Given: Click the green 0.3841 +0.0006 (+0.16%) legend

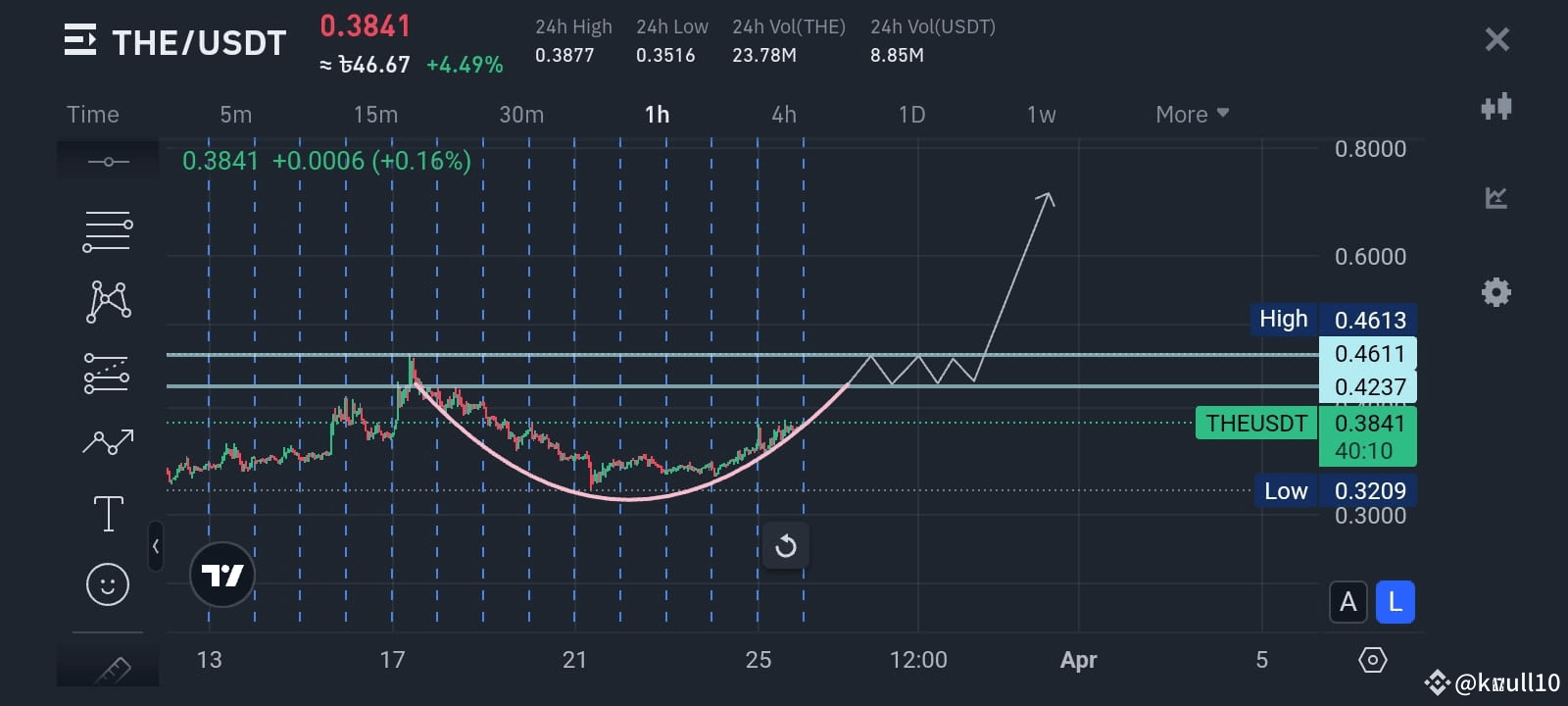Looking at the screenshot, I should (326, 161).
